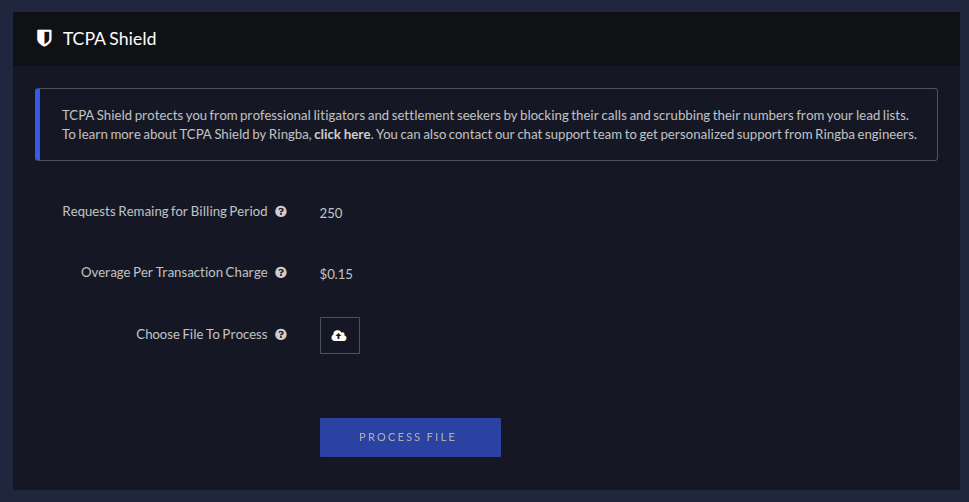Click the TCPA Shield shield icon

44,38
